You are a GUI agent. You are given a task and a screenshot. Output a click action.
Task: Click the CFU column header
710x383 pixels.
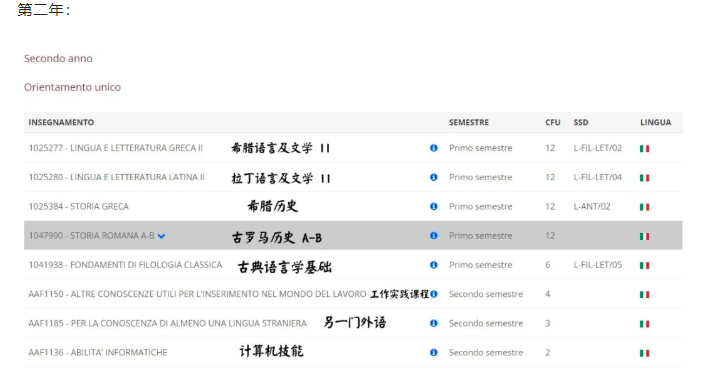tap(553, 122)
